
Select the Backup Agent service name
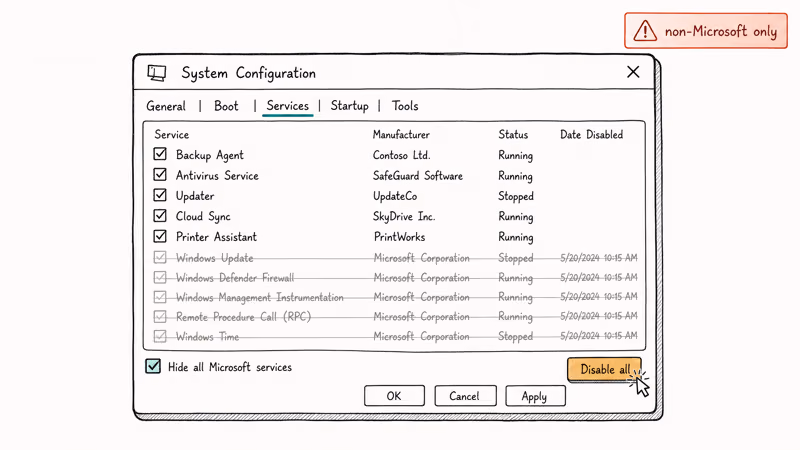tap(210, 155)
